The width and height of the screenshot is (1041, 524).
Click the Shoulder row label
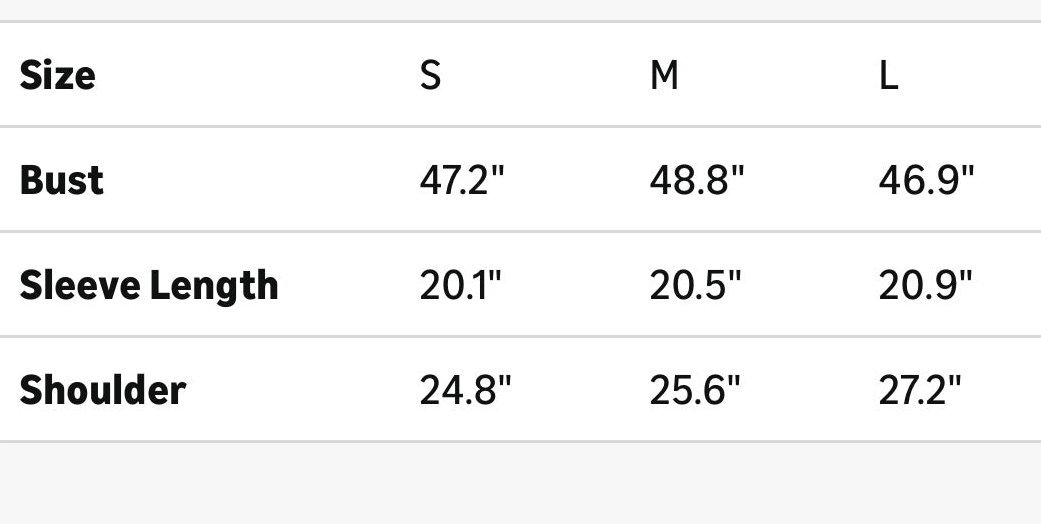(103, 390)
